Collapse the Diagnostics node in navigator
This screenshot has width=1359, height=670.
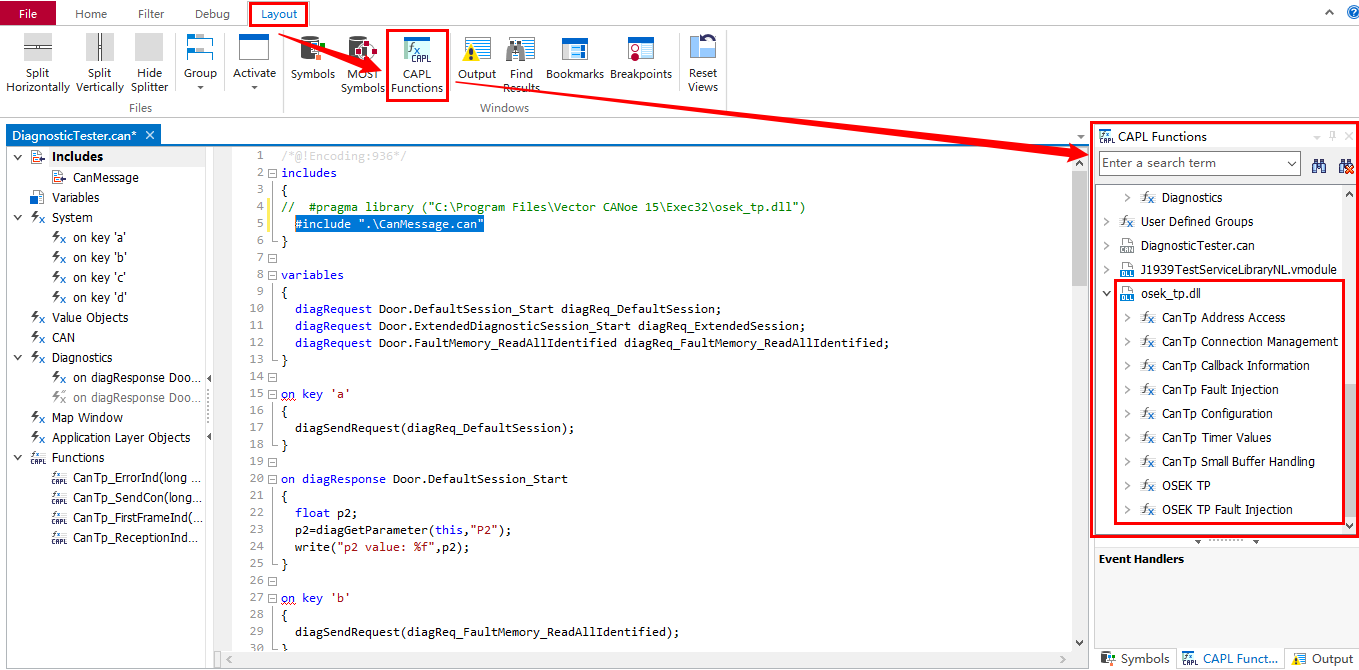point(18,357)
